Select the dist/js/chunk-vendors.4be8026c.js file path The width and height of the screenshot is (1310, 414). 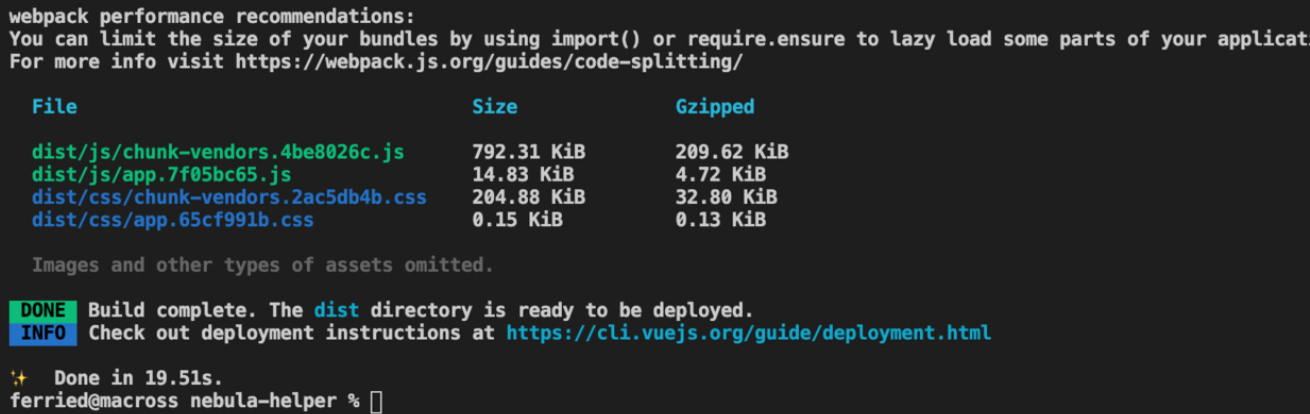tap(218, 152)
